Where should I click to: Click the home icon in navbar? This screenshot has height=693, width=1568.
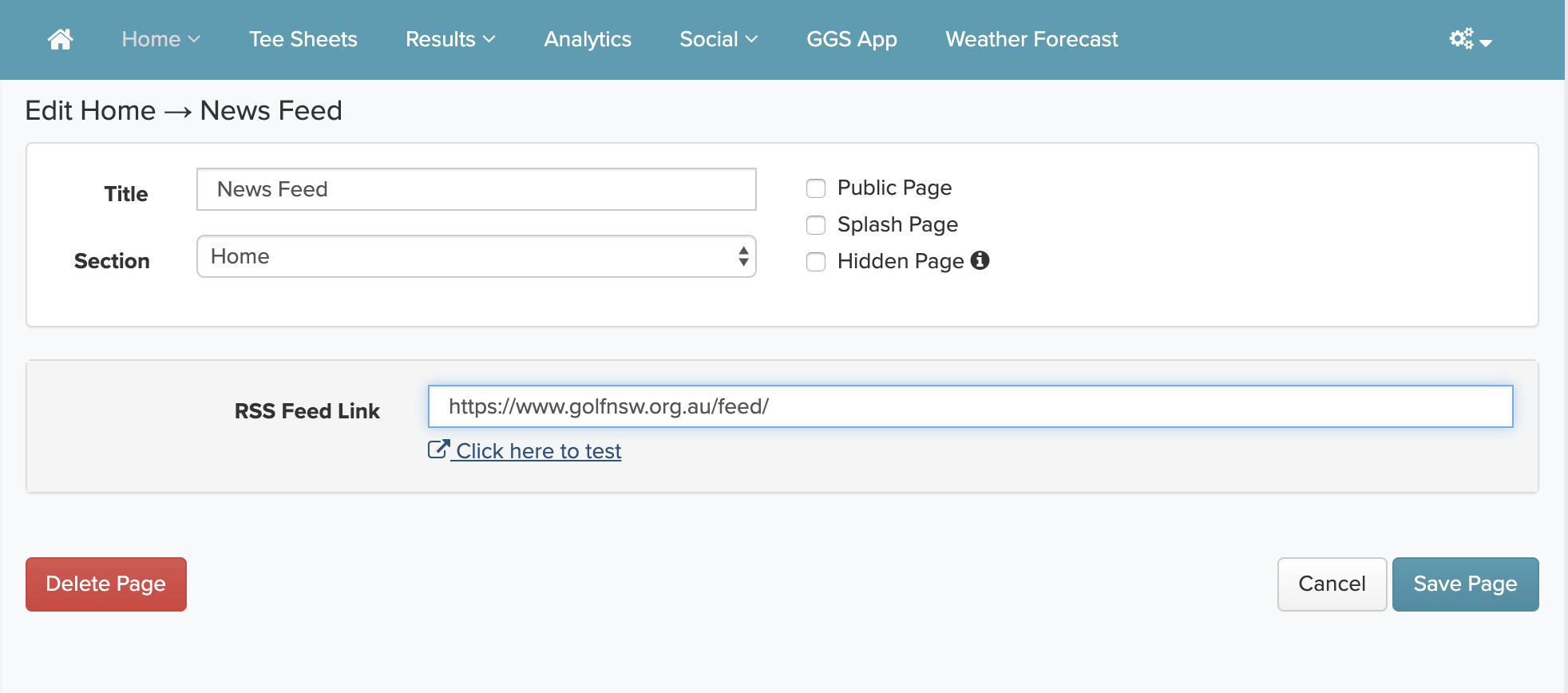click(x=61, y=39)
